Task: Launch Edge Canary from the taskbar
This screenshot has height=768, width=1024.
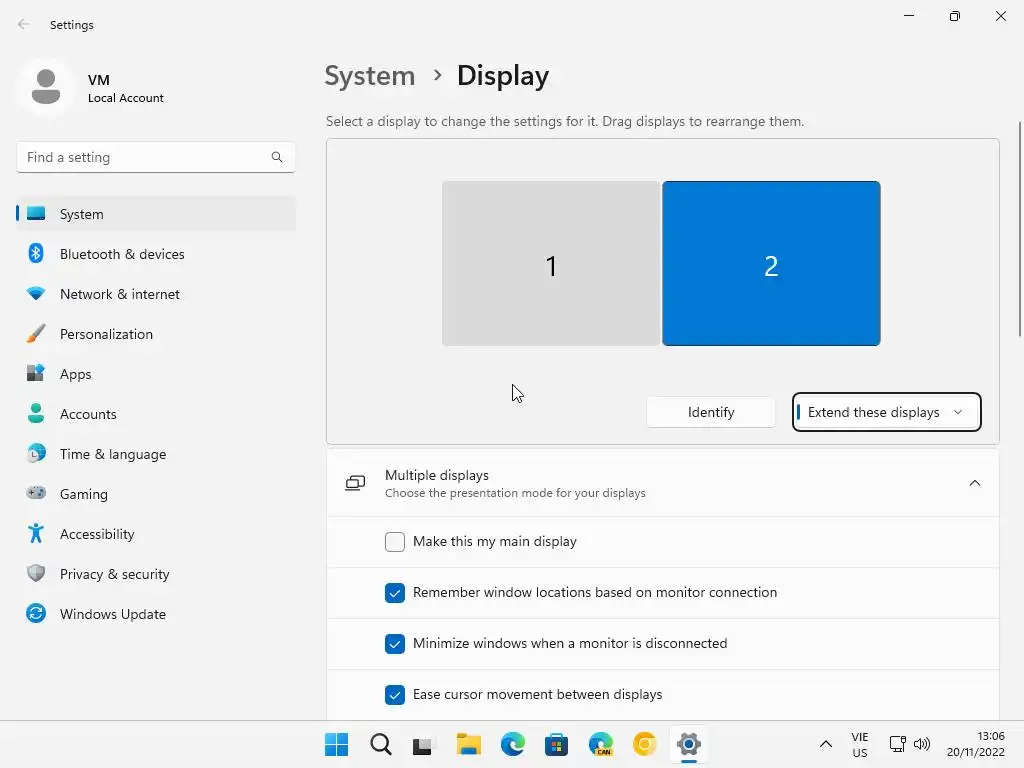Action: click(601, 744)
